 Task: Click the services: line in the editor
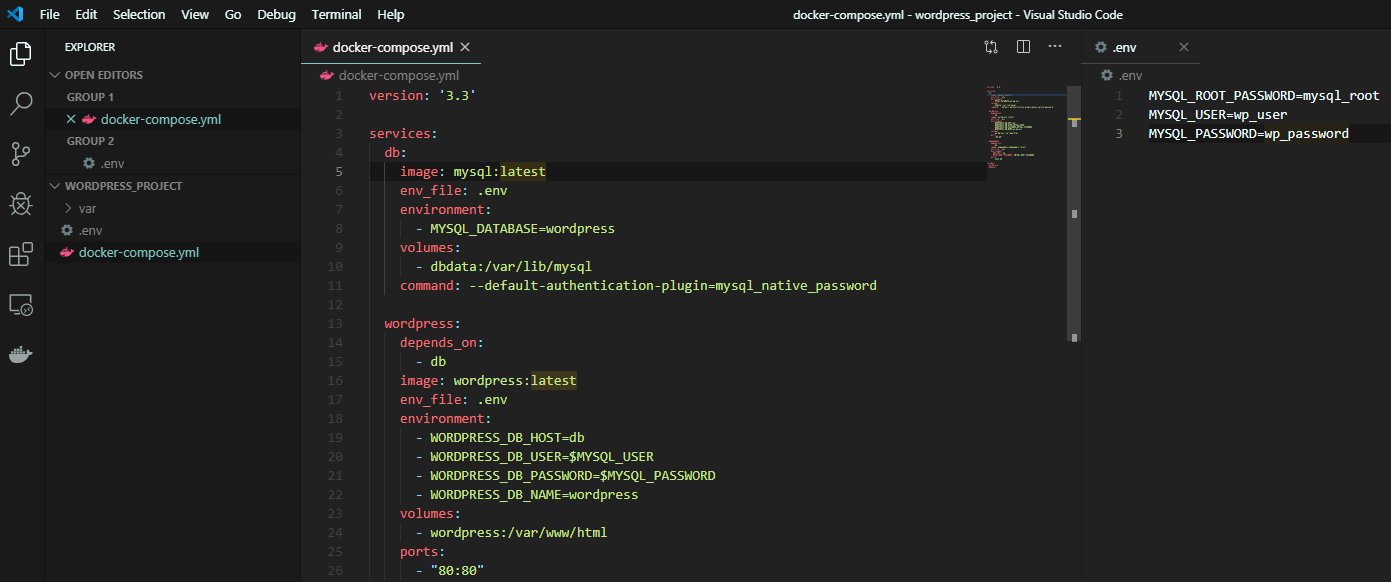(x=404, y=133)
